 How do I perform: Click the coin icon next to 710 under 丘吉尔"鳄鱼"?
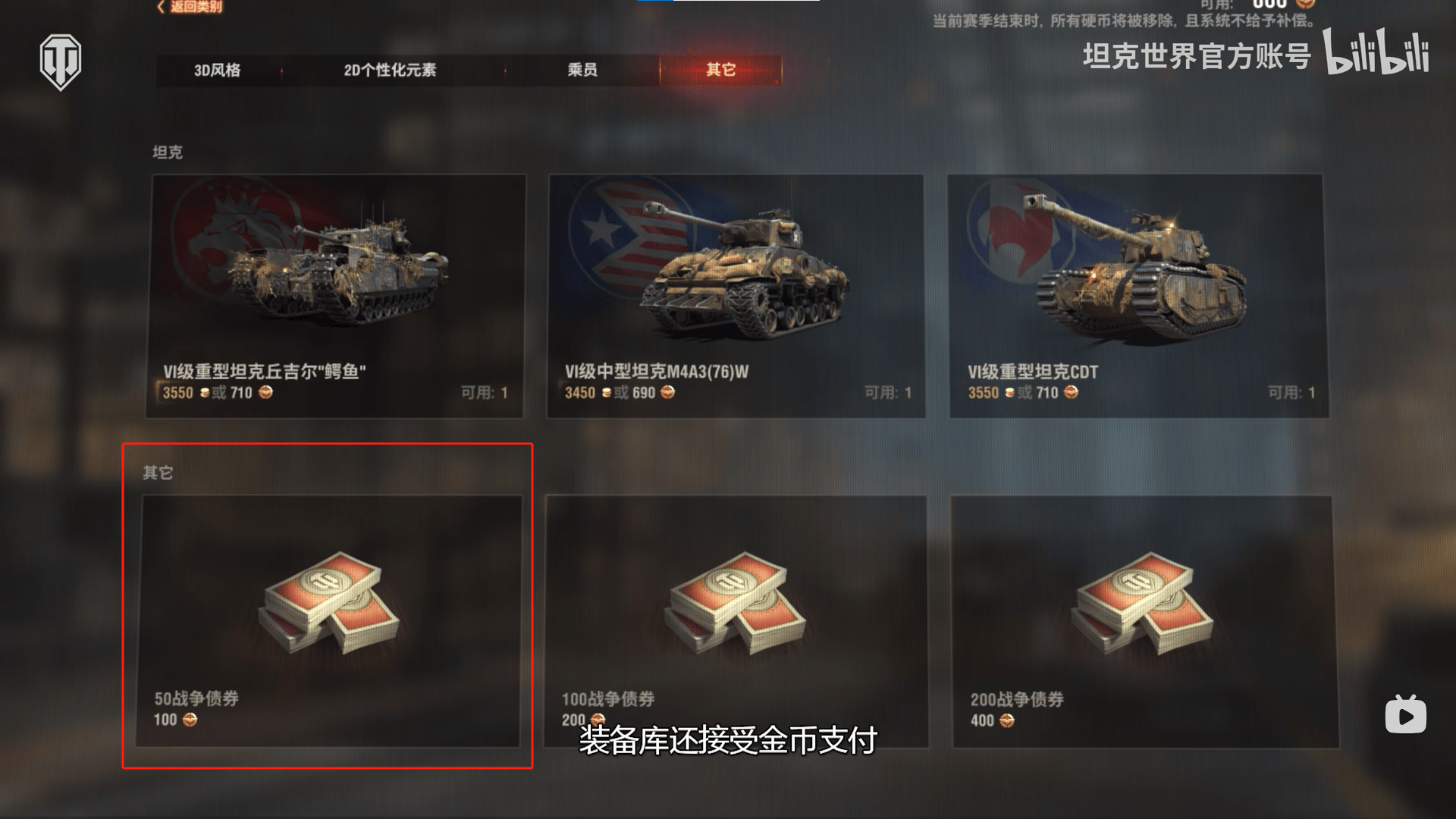click(265, 392)
